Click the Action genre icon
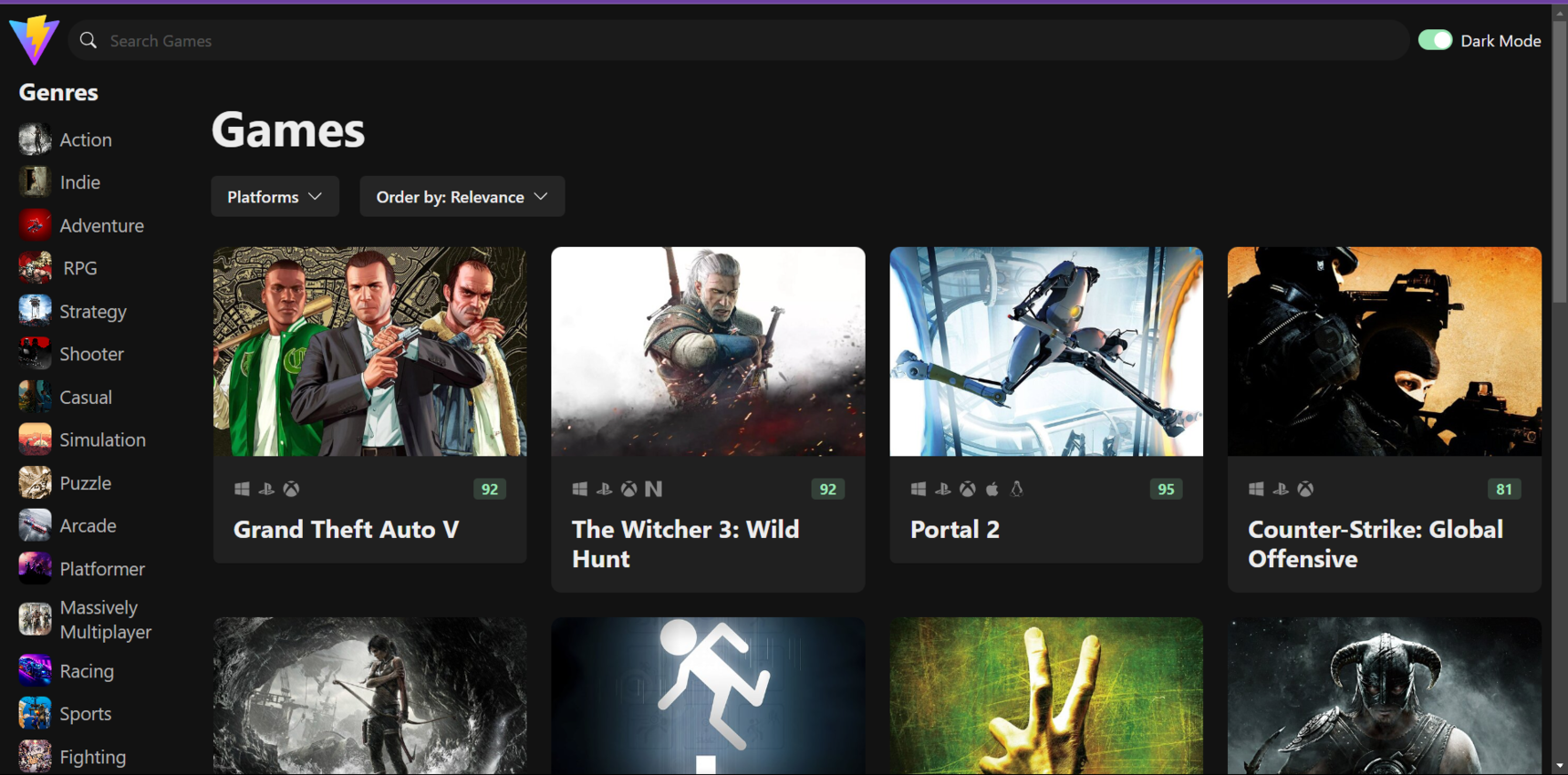This screenshot has width=1568, height=775. (35, 139)
